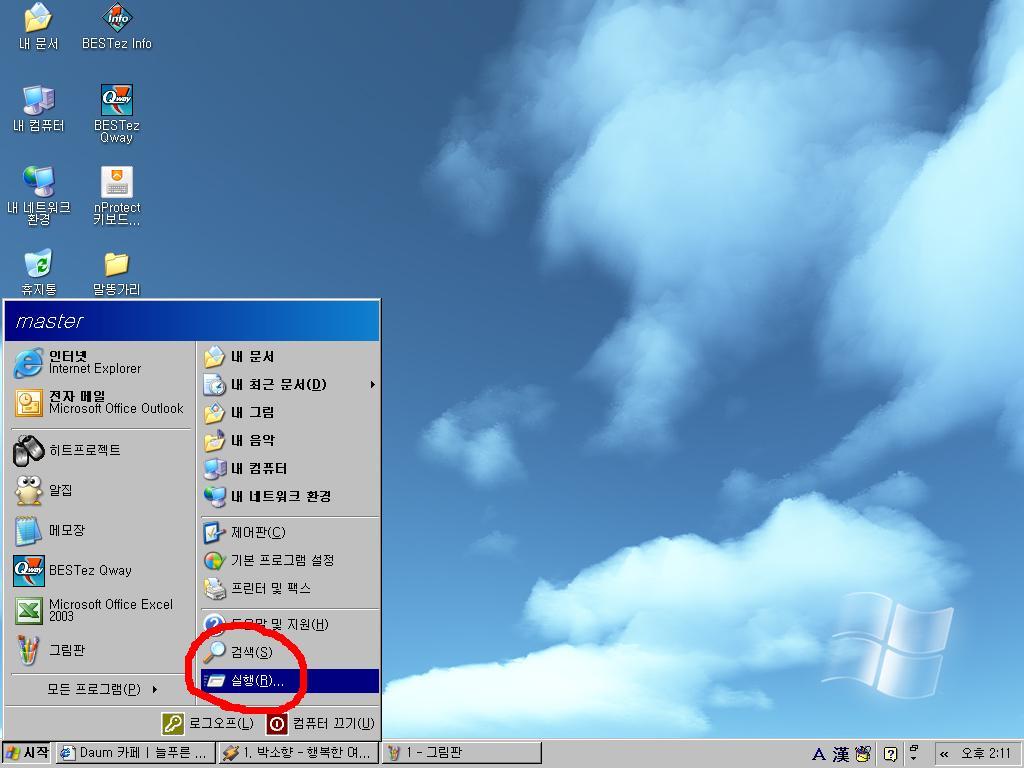Select the BESTez Qway desktop icon
Screen dimensions: 1024x768
pos(116,114)
